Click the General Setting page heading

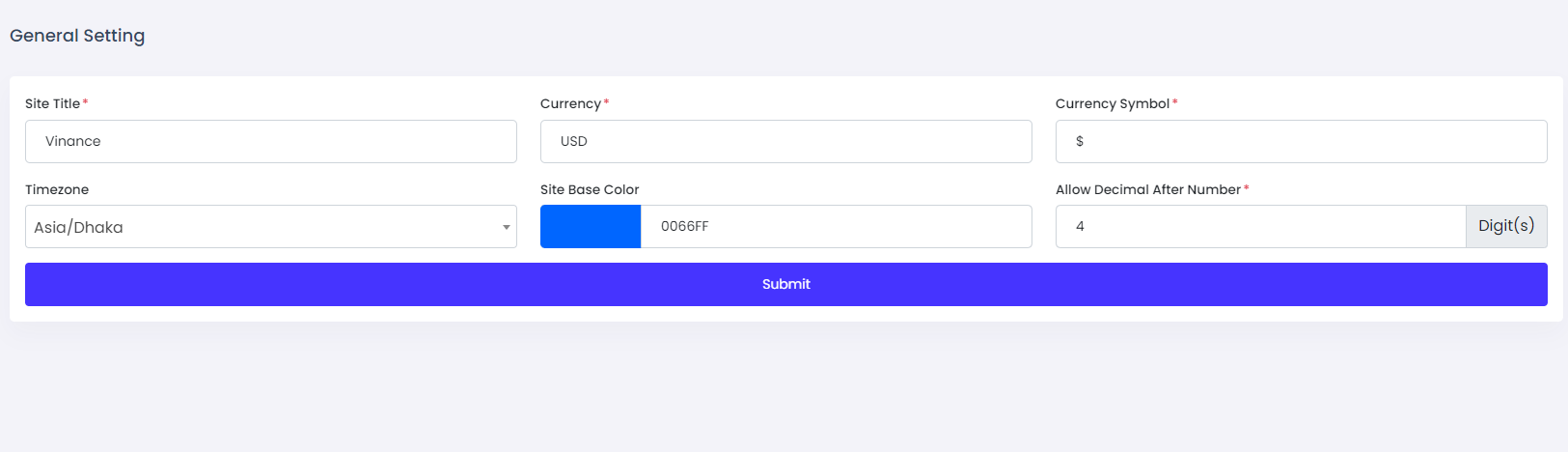click(x=77, y=36)
